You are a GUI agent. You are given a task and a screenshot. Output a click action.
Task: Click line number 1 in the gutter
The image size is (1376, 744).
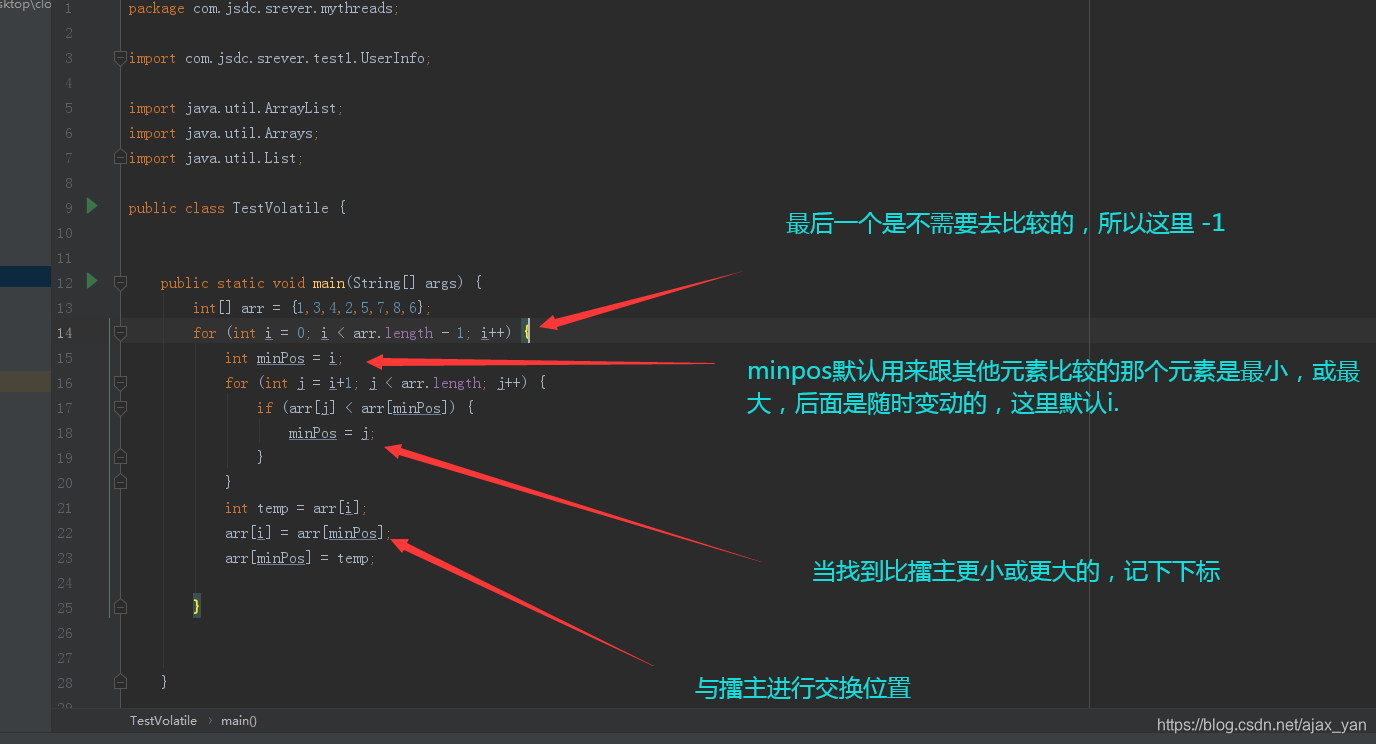click(x=68, y=8)
